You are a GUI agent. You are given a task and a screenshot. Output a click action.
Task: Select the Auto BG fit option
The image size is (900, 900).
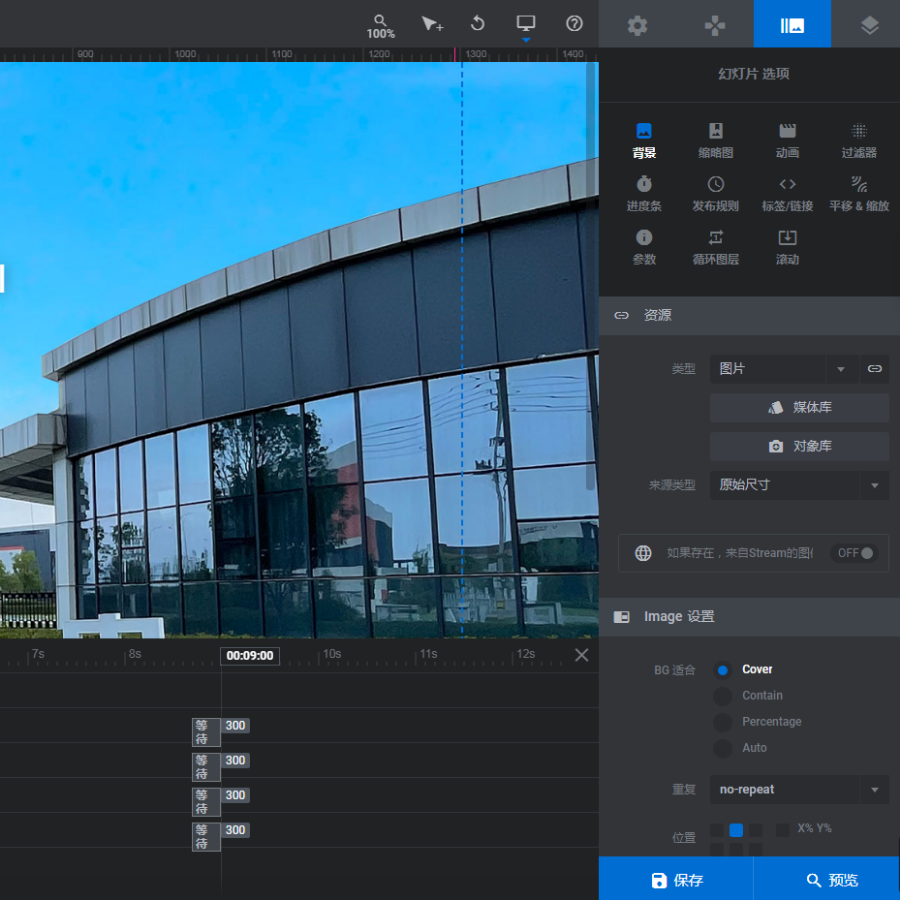[x=723, y=748]
